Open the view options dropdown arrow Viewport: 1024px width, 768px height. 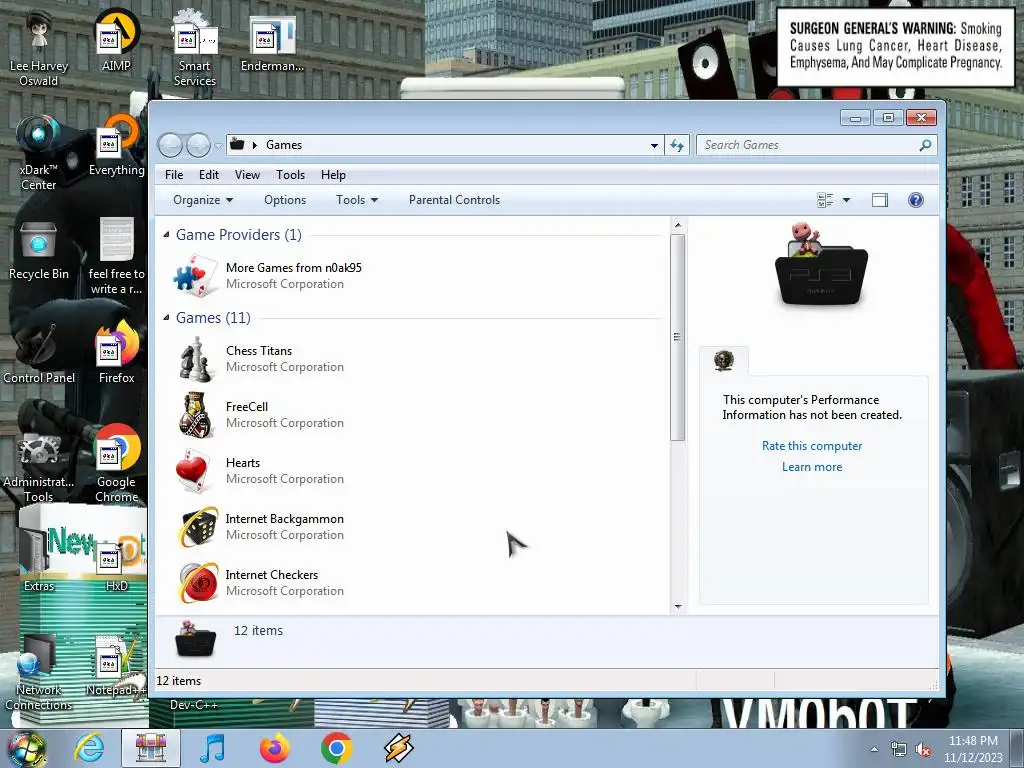846,200
